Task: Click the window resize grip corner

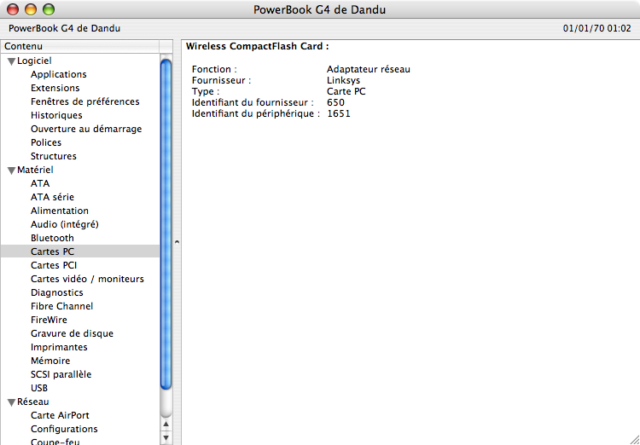Action: click(634, 439)
